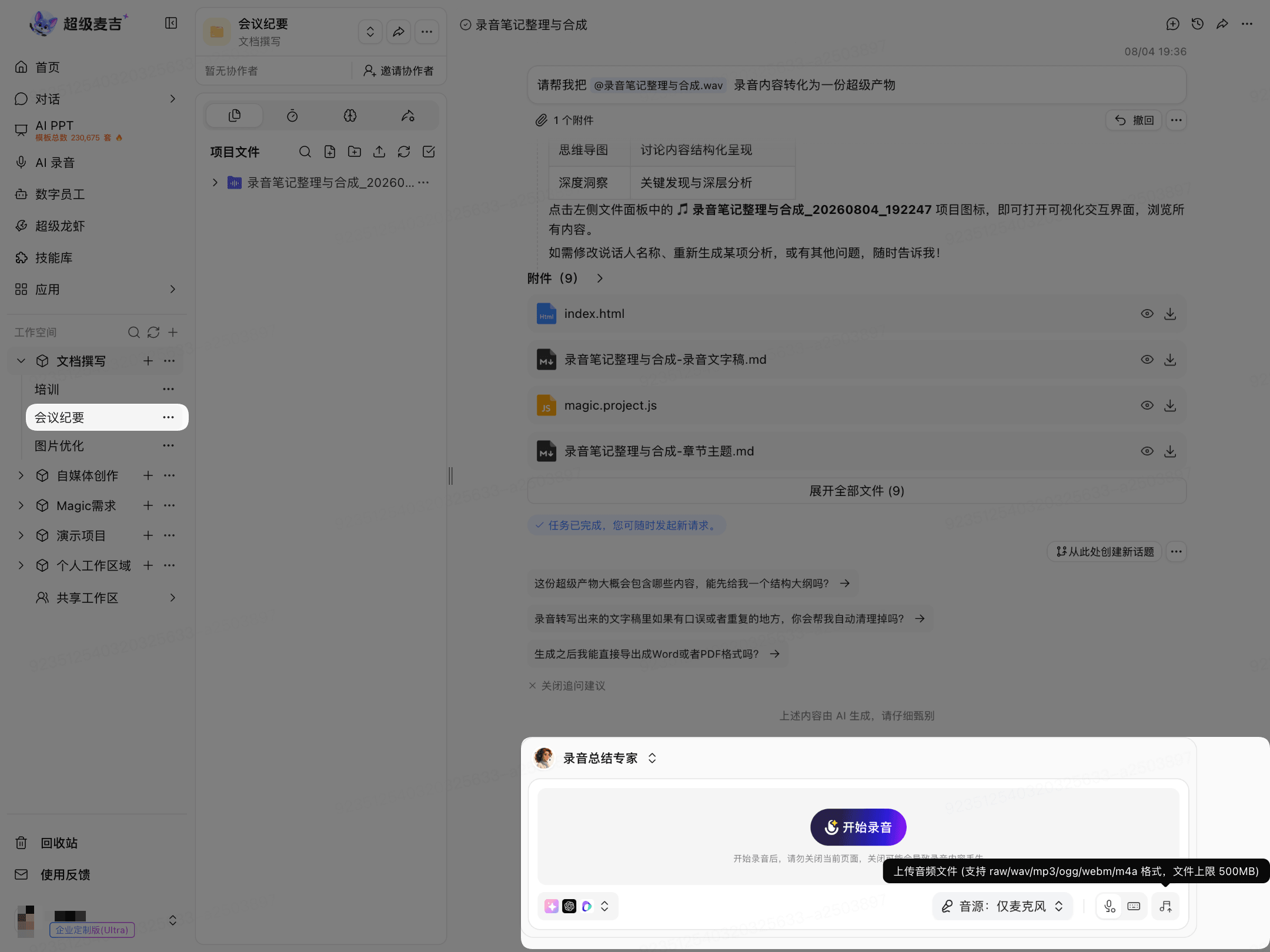Search within 项目文件
This screenshot has height=952, width=1270.
pyautogui.click(x=305, y=152)
